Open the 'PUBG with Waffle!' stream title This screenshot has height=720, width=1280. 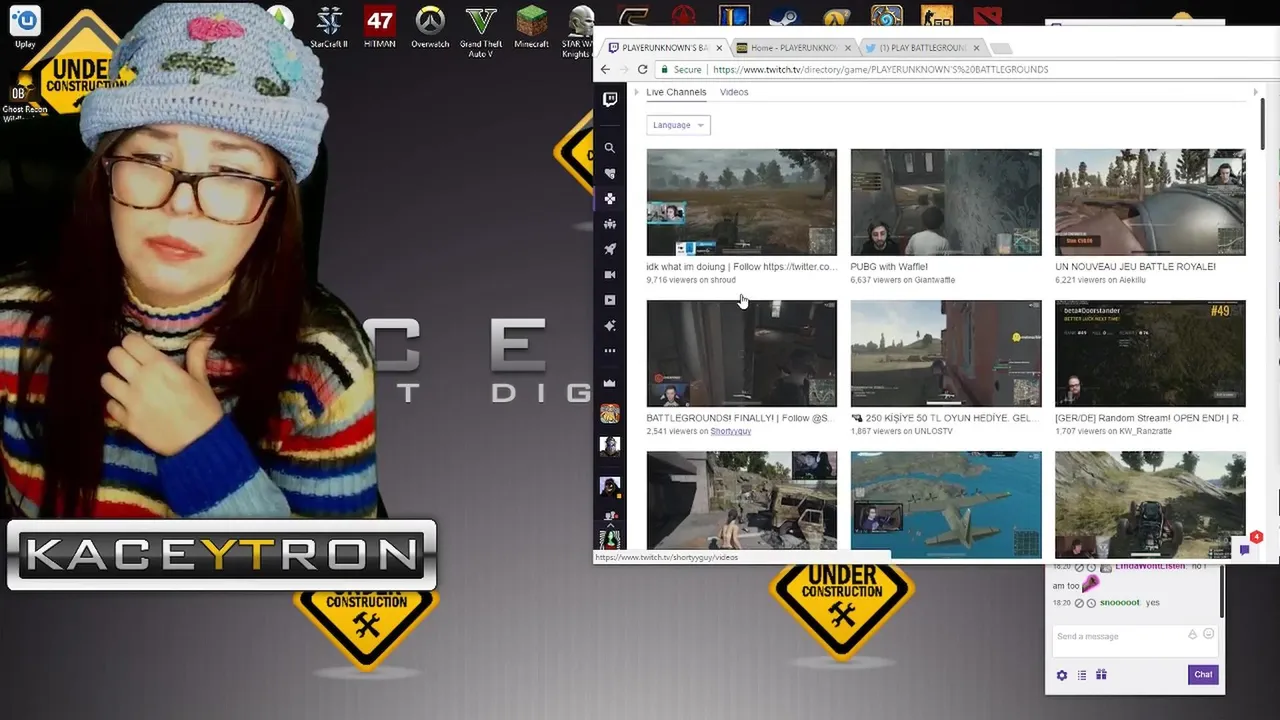889,267
